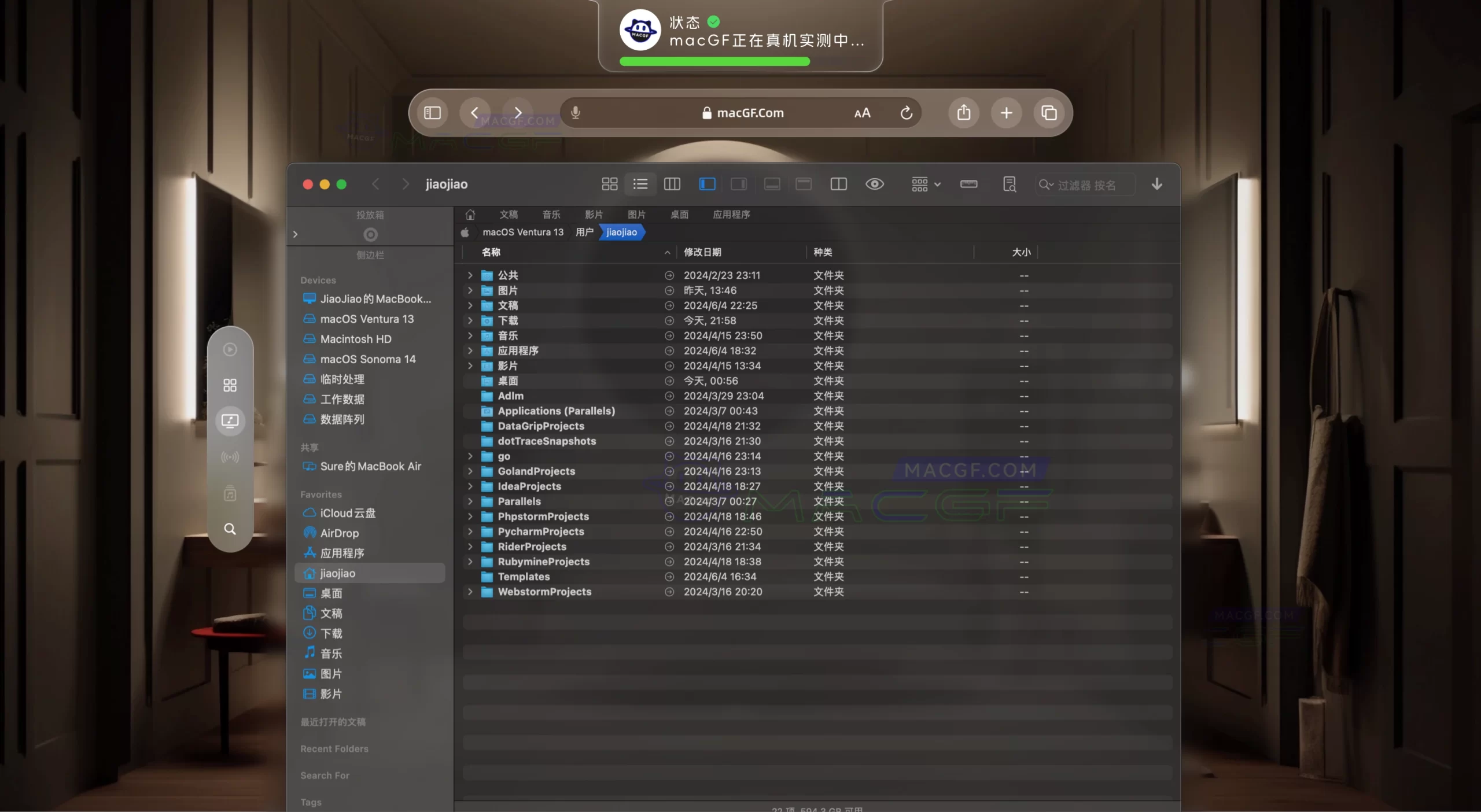Toggle the bottom panel layout view
This screenshot has width=1481, height=812.
[772, 184]
